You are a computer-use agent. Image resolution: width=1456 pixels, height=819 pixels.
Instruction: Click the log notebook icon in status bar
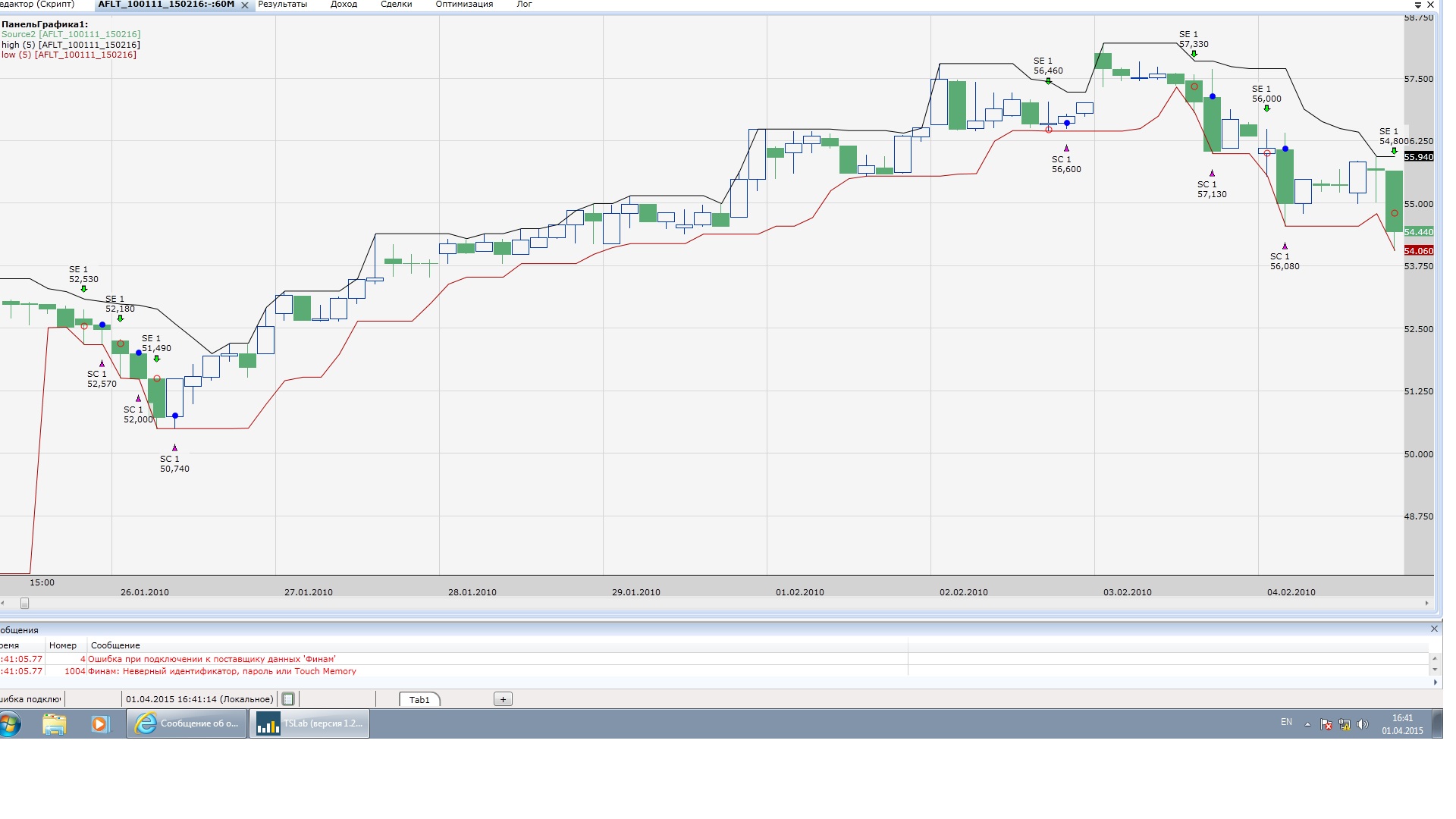click(x=287, y=699)
